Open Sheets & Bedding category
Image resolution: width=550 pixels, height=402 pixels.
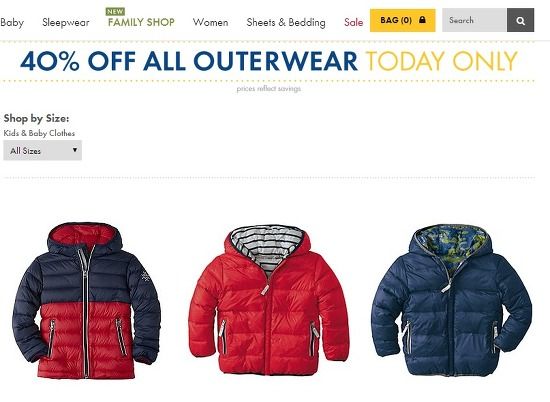pos(286,22)
